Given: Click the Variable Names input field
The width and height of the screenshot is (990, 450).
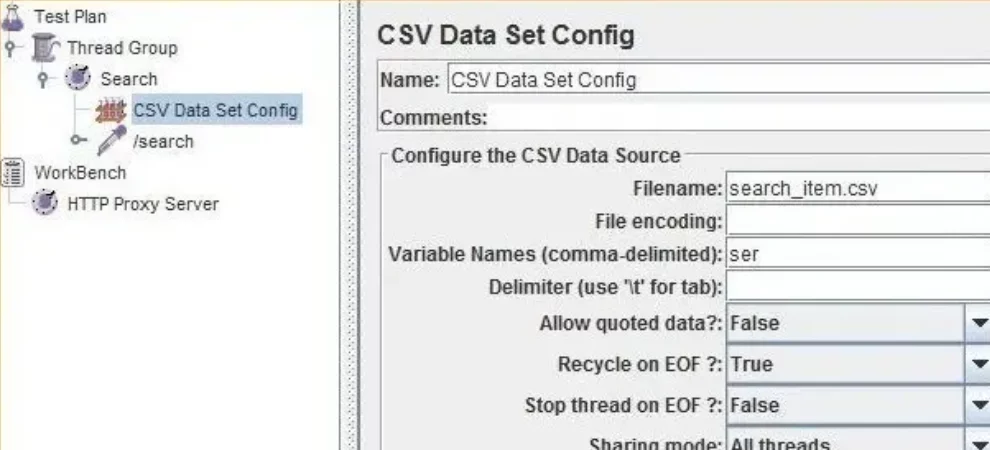Looking at the screenshot, I should pos(856,253).
